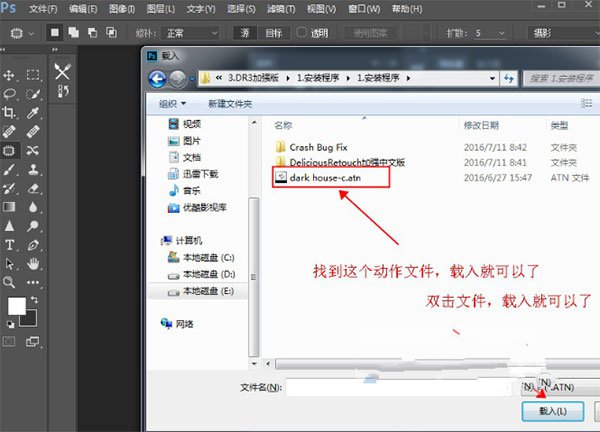This screenshot has height=432, width=600.
Task: Open the 图层(L) menu
Action: [161, 9]
